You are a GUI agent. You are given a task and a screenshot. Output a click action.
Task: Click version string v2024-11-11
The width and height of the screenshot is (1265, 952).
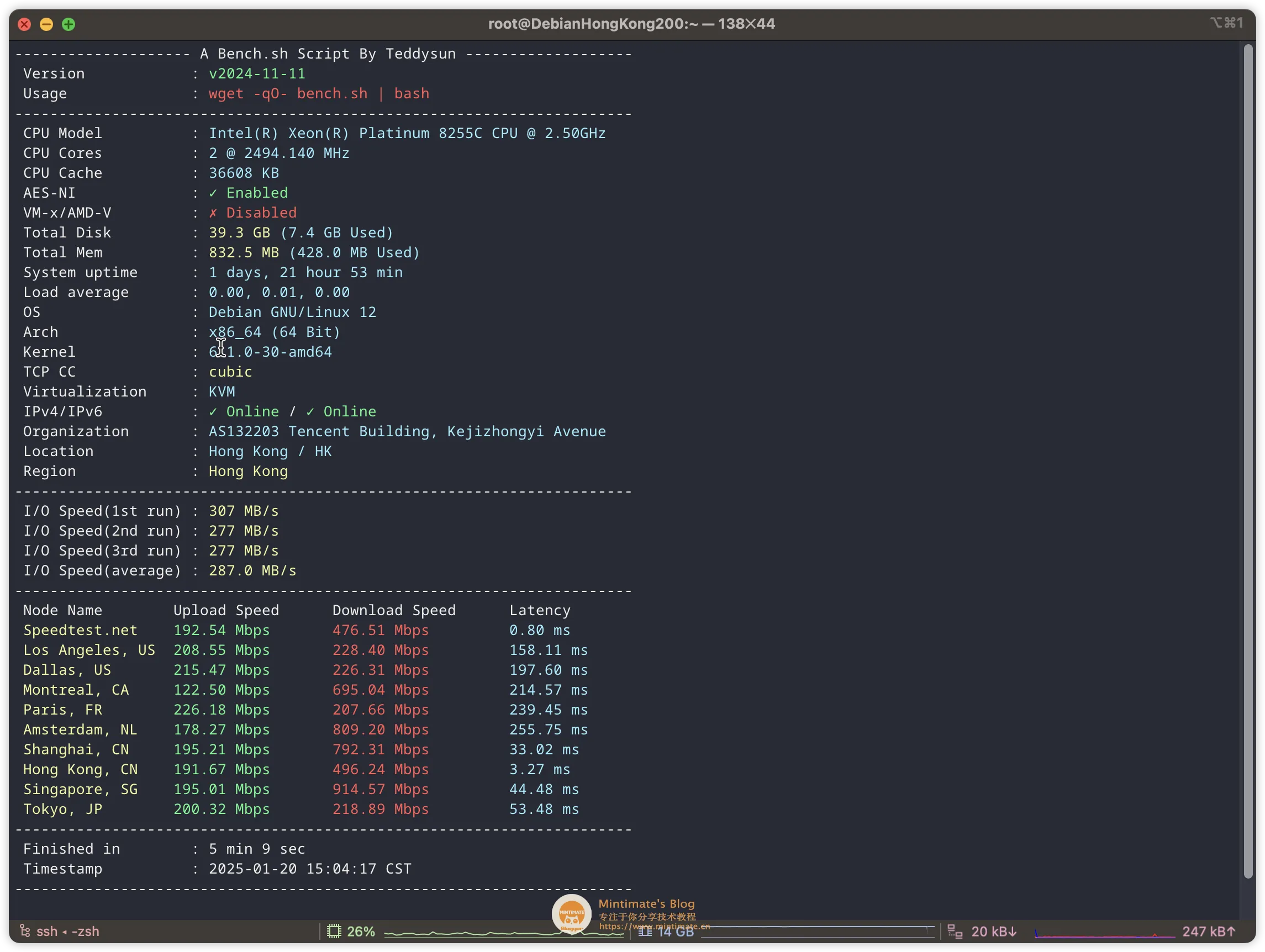pos(257,74)
